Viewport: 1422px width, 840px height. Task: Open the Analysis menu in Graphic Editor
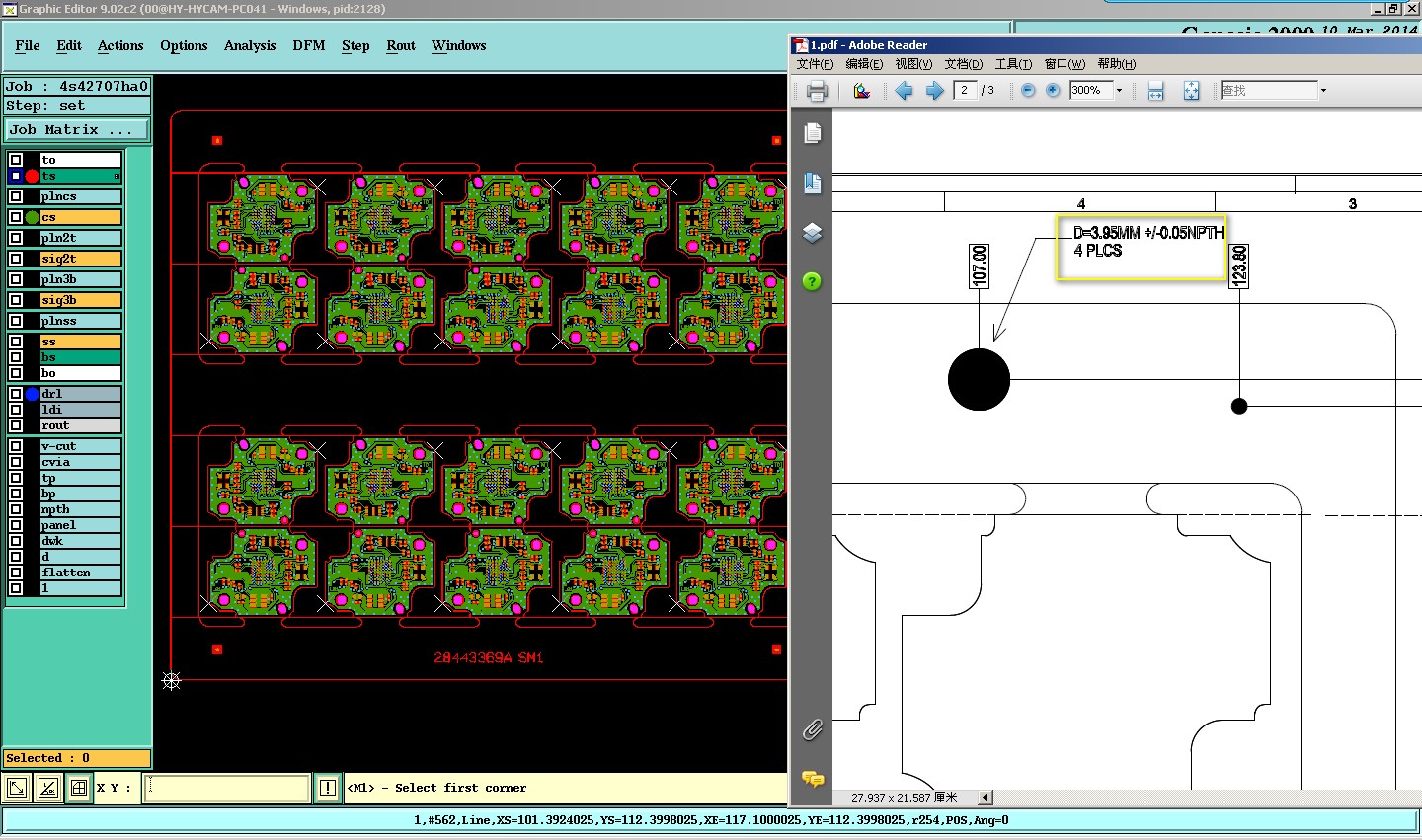click(250, 45)
